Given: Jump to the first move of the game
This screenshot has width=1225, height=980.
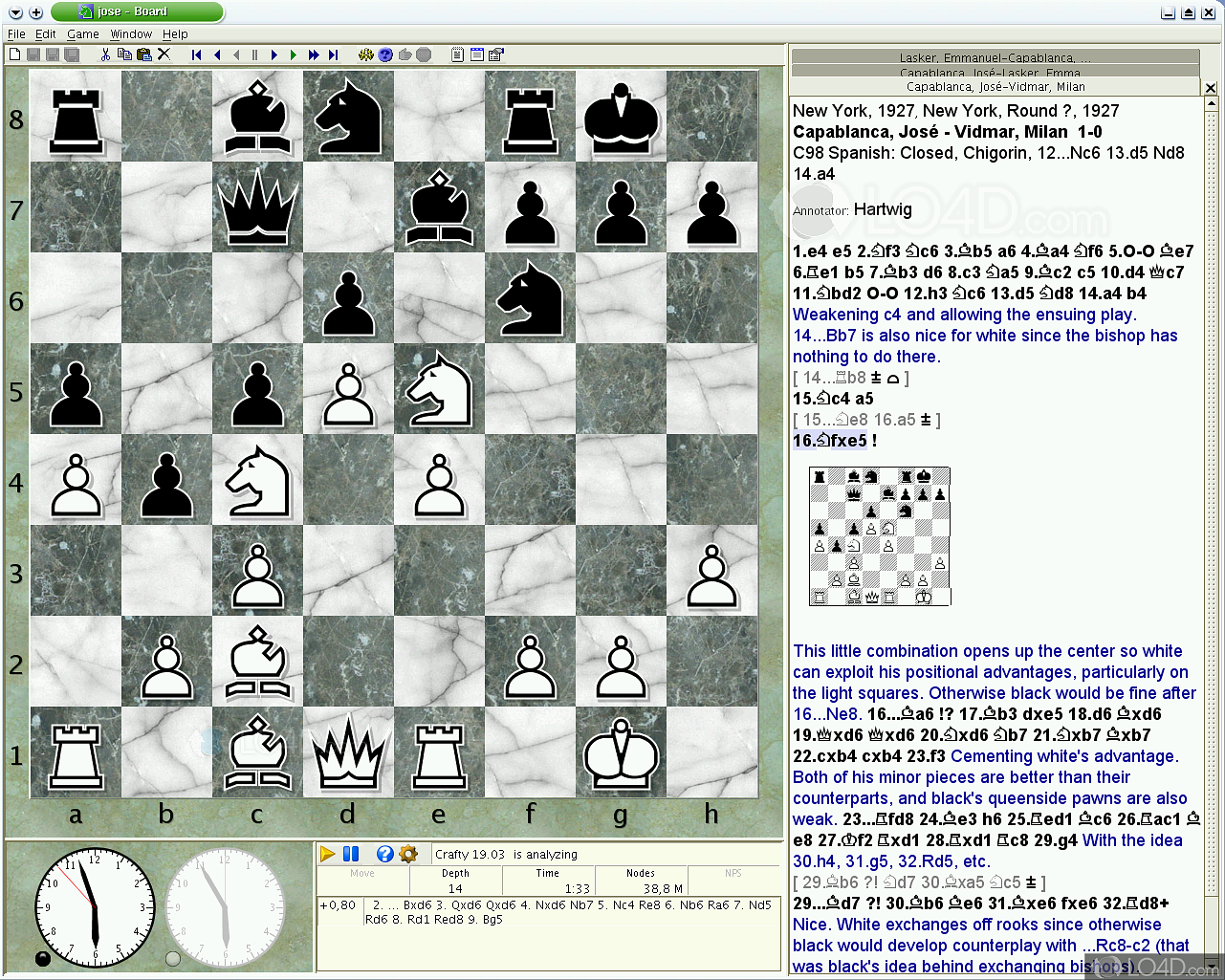Looking at the screenshot, I should coord(196,54).
